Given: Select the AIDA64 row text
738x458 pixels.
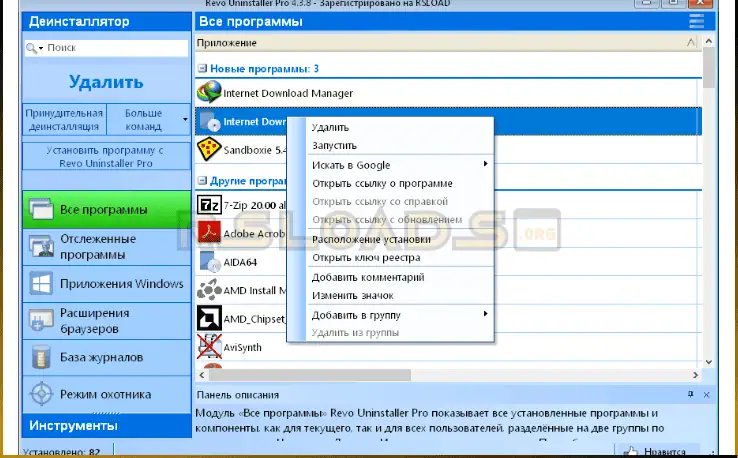Looking at the screenshot, I should click(x=240, y=262).
